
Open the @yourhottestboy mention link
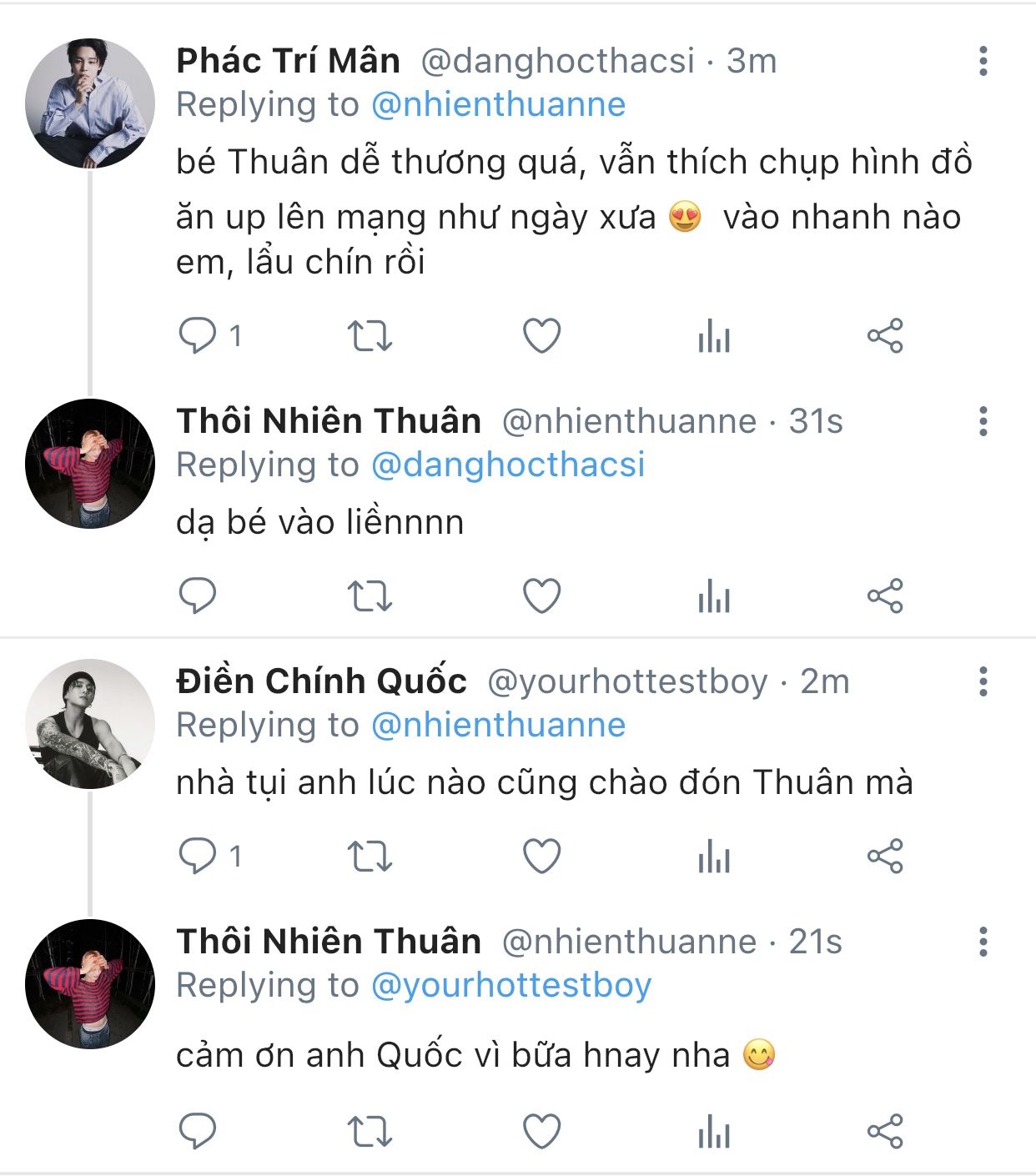point(511,986)
